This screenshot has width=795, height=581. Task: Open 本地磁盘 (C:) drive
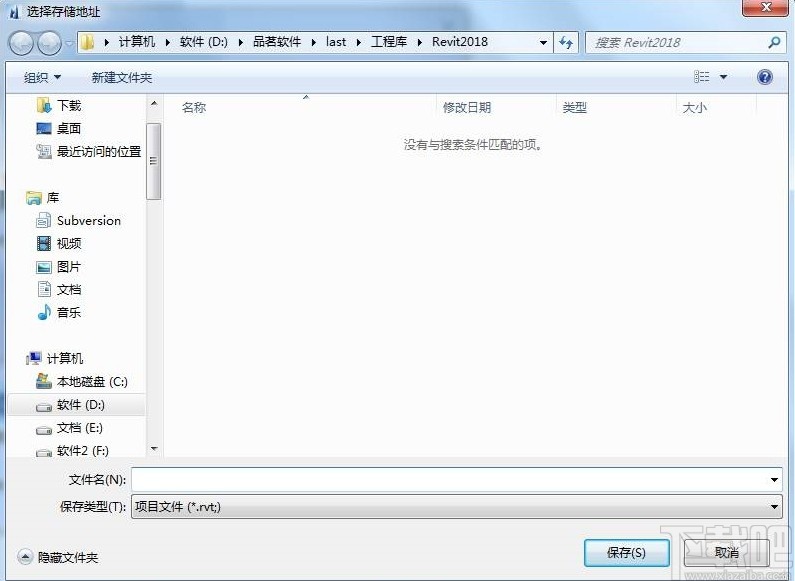pyautogui.click(x=92, y=381)
